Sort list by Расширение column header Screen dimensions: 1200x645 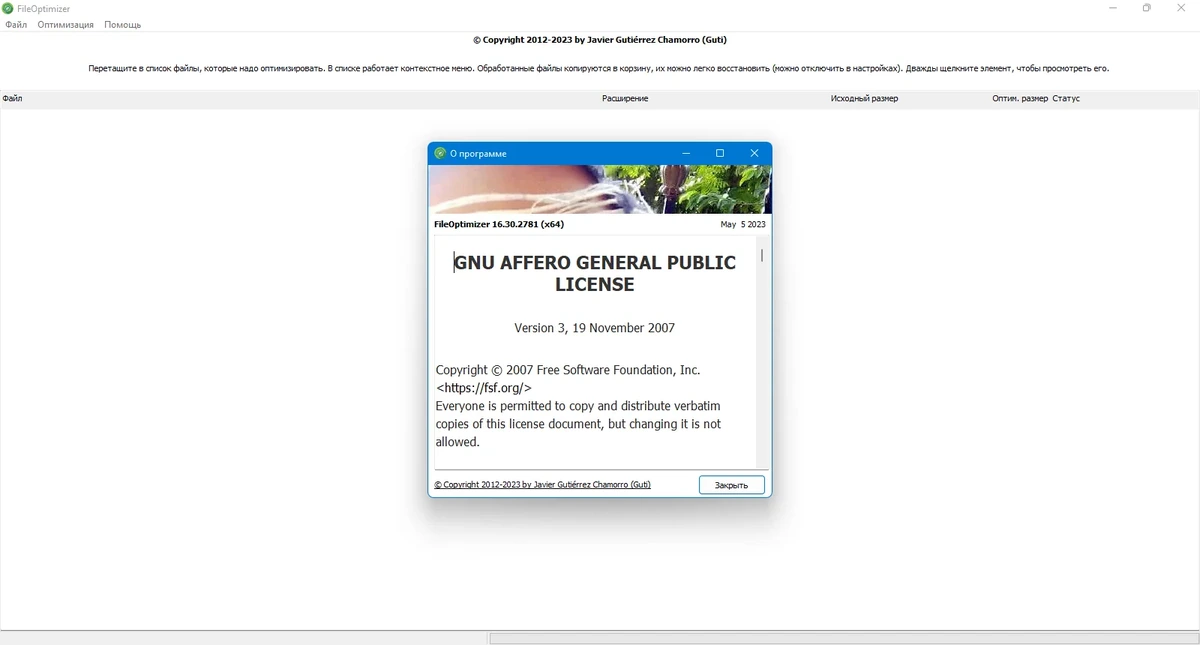pos(625,98)
